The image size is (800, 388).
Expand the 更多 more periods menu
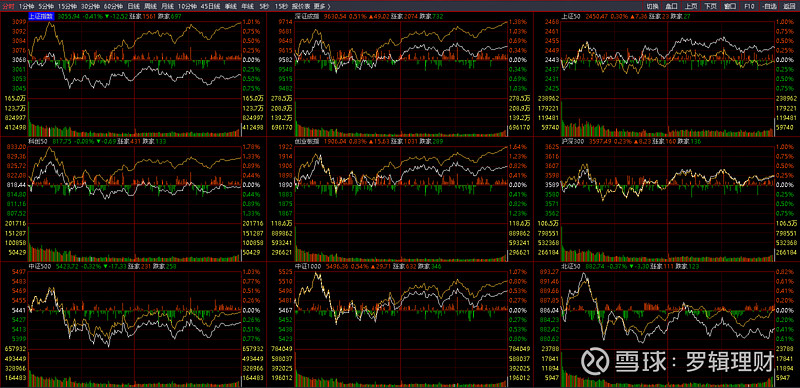click(321, 6)
